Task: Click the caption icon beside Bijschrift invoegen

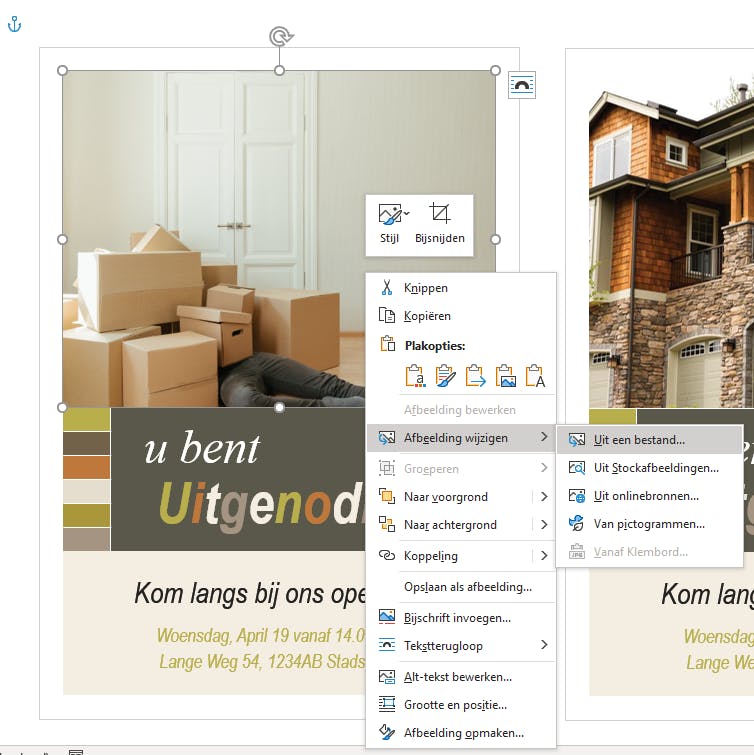Action: pyautogui.click(x=387, y=617)
